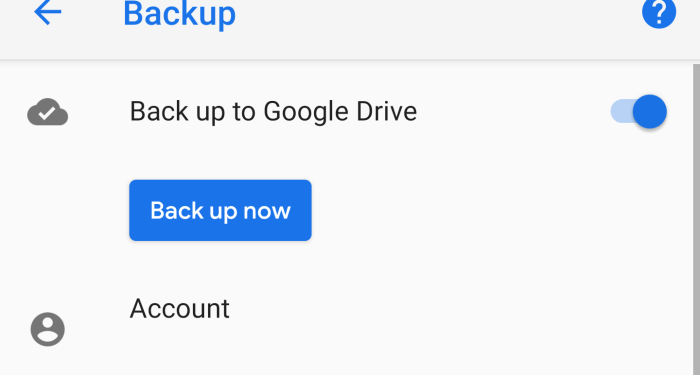Click the cloud with checkmark icon
Image resolution: width=700 pixels, height=375 pixels.
tap(48, 112)
